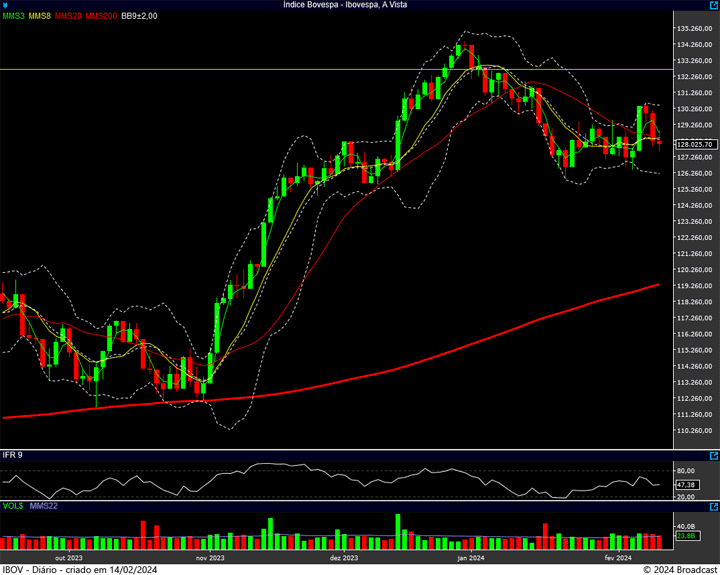Select the MMS200 indicator label

click(x=101, y=16)
